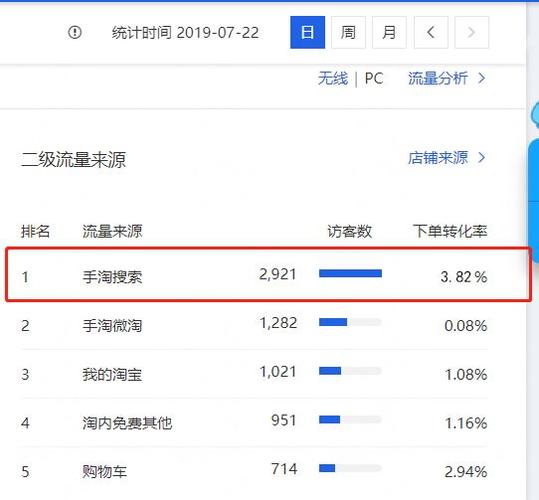Open the 店铺来源 link

[x=438, y=158]
